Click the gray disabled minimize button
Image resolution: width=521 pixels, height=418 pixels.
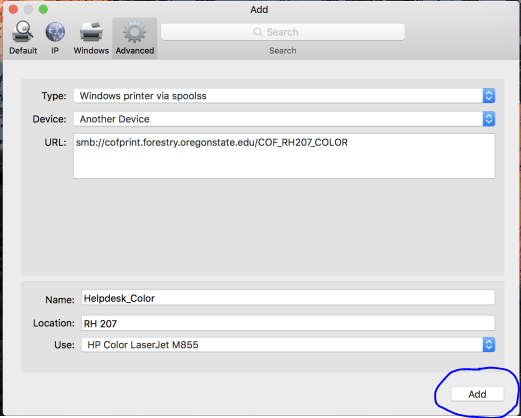tap(28, 9)
